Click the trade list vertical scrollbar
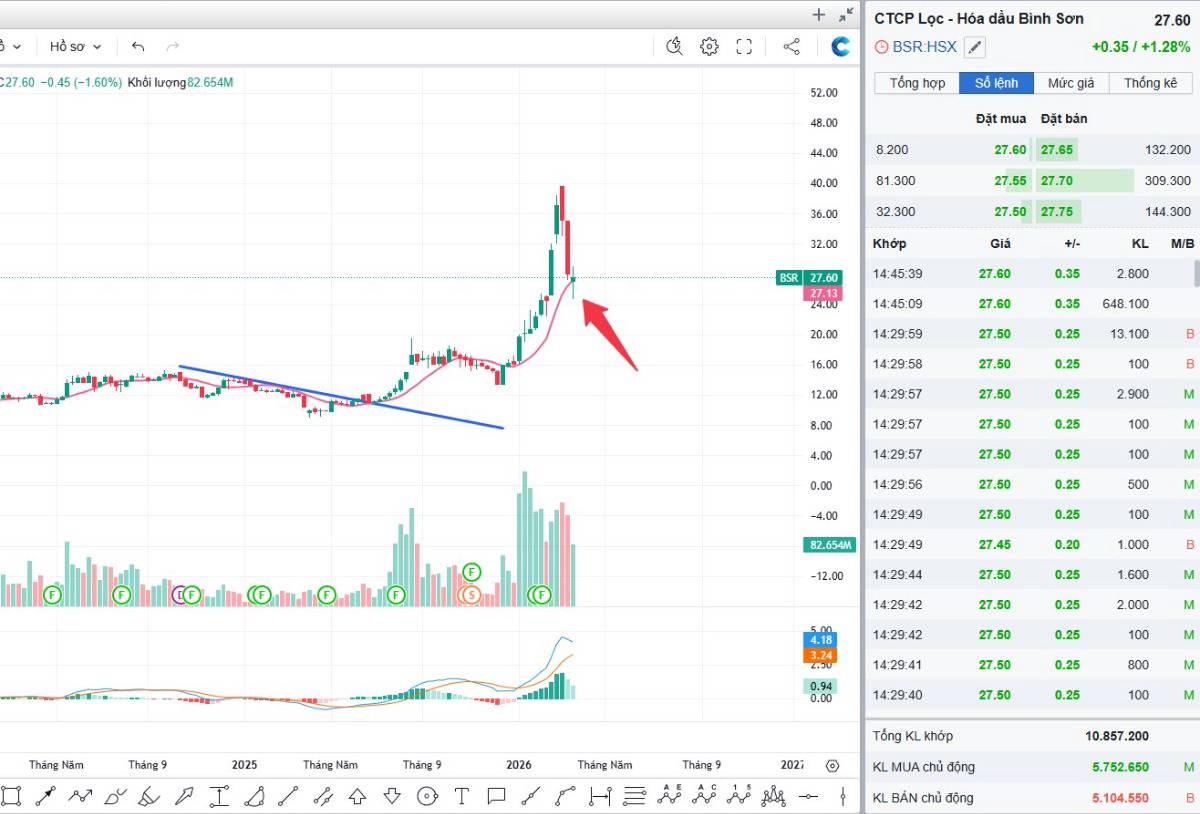This screenshot has width=1200, height=814. tap(1195, 273)
